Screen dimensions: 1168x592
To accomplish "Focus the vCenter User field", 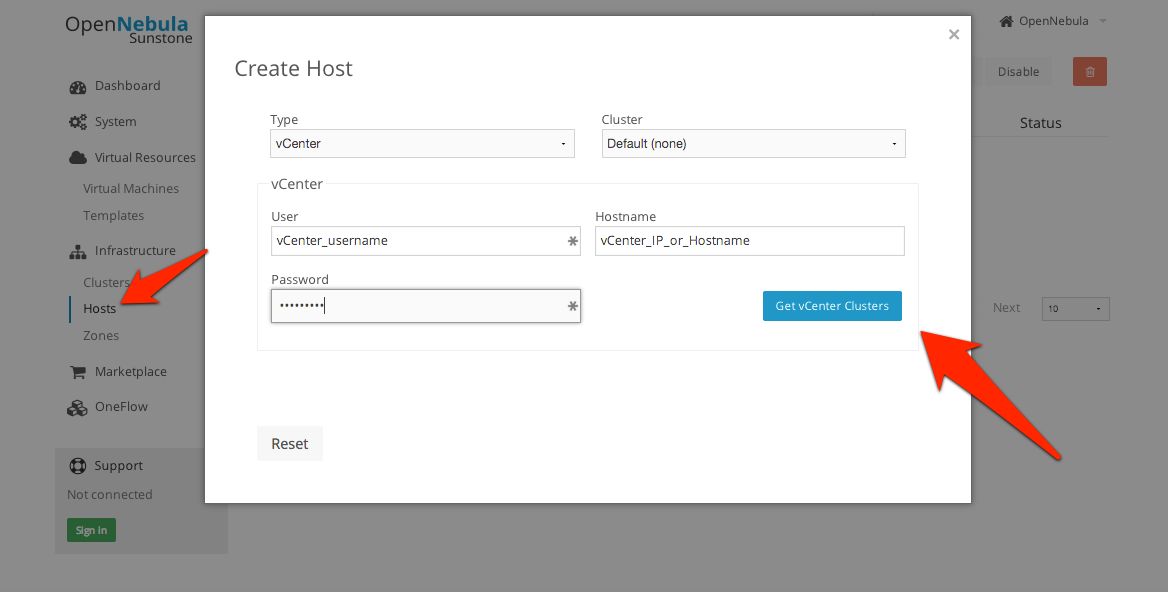I will (x=425, y=241).
